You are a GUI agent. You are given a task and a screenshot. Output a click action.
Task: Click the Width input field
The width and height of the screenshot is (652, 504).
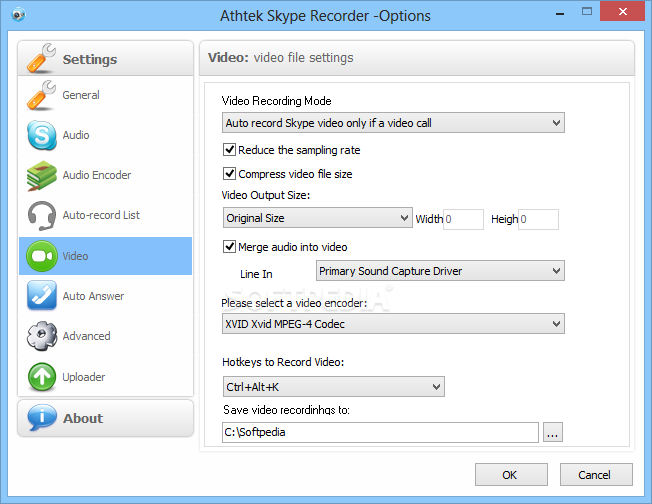[463, 219]
